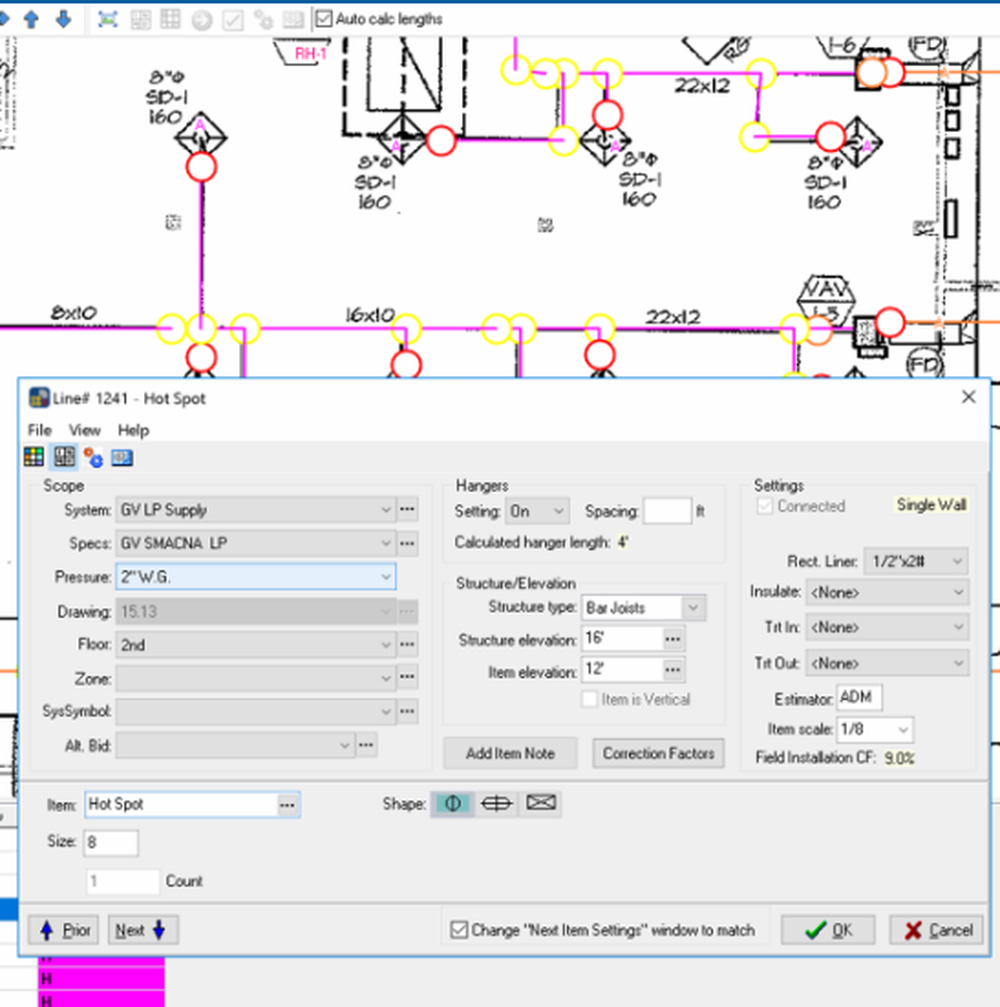Open the Structure elevation ellipsis button
The height and width of the screenshot is (1007, 1000).
click(x=673, y=639)
